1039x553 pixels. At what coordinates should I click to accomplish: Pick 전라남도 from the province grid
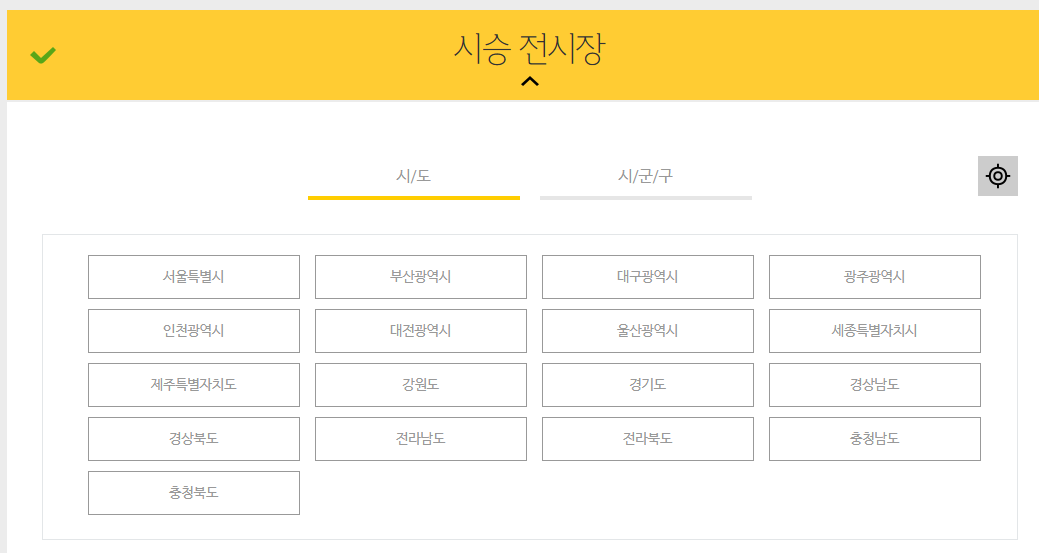click(421, 438)
